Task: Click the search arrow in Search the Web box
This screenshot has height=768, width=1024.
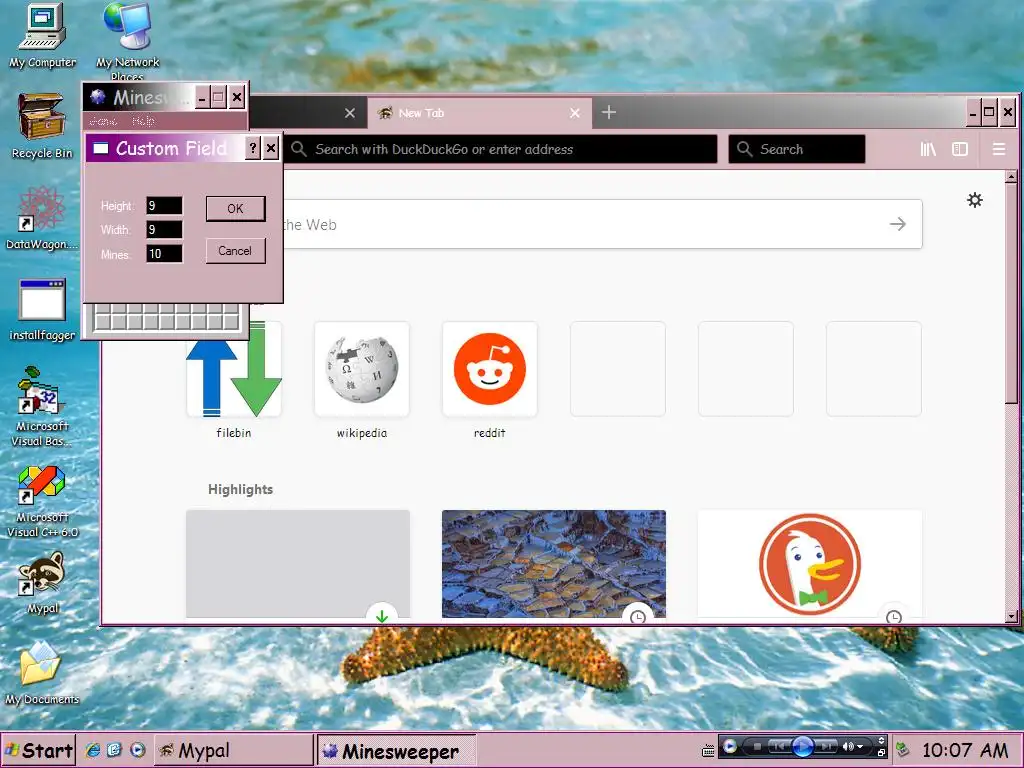Action: click(x=898, y=224)
